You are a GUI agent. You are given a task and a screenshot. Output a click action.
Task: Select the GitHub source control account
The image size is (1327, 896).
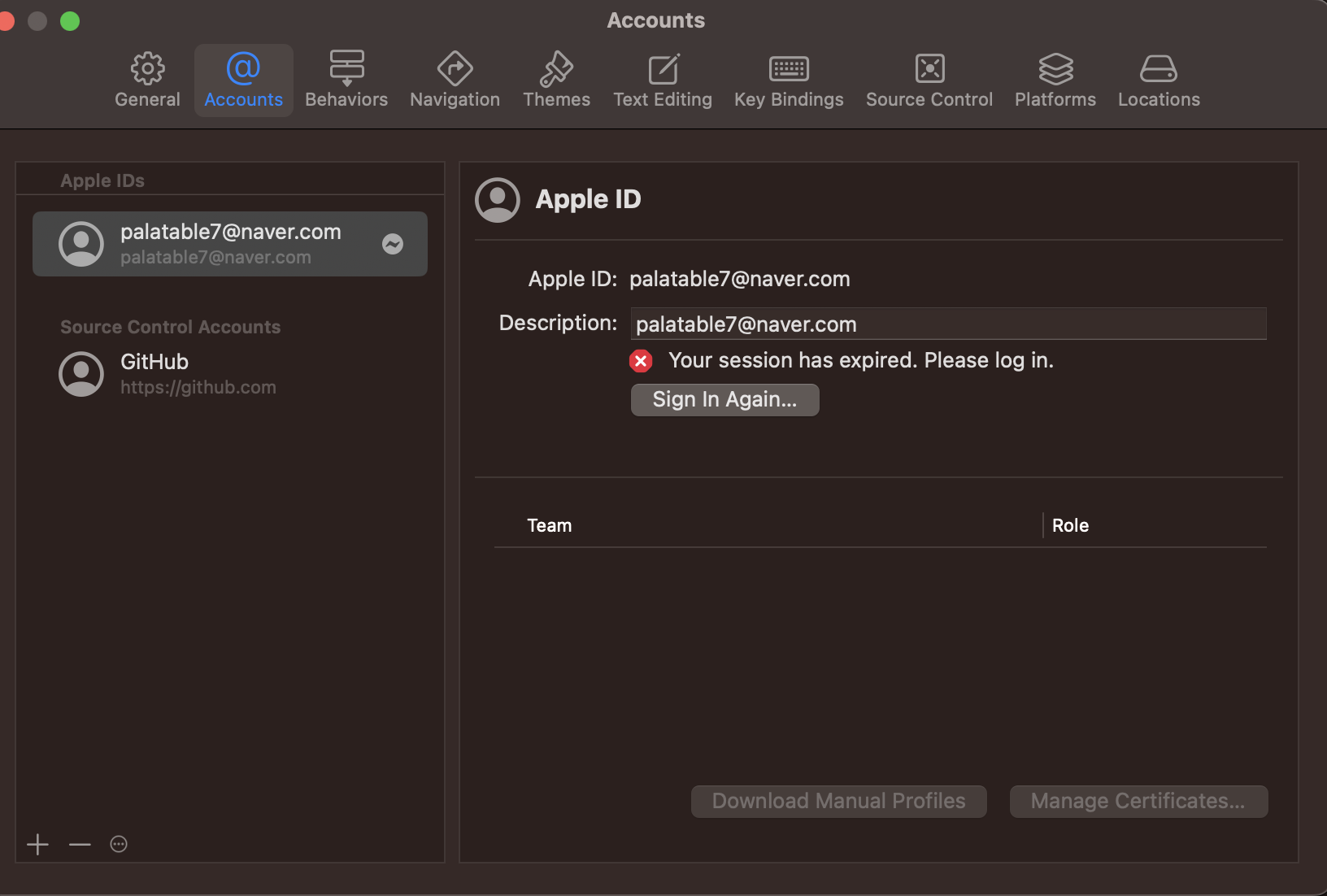pyautogui.click(x=230, y=374)
